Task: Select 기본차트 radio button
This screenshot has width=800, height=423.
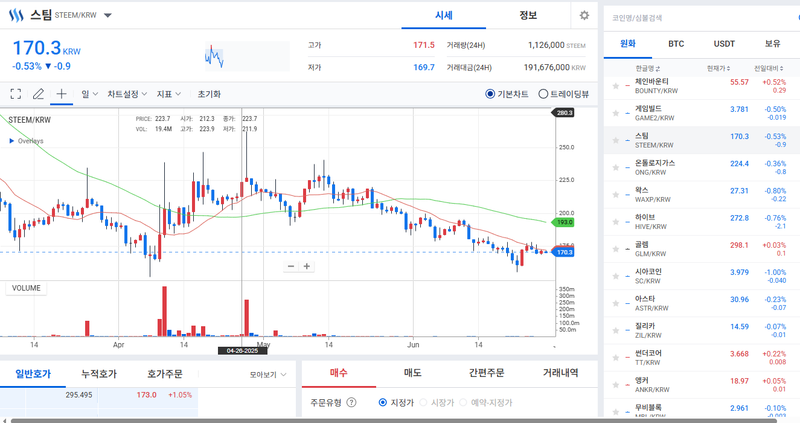Action: pos(490,94)
